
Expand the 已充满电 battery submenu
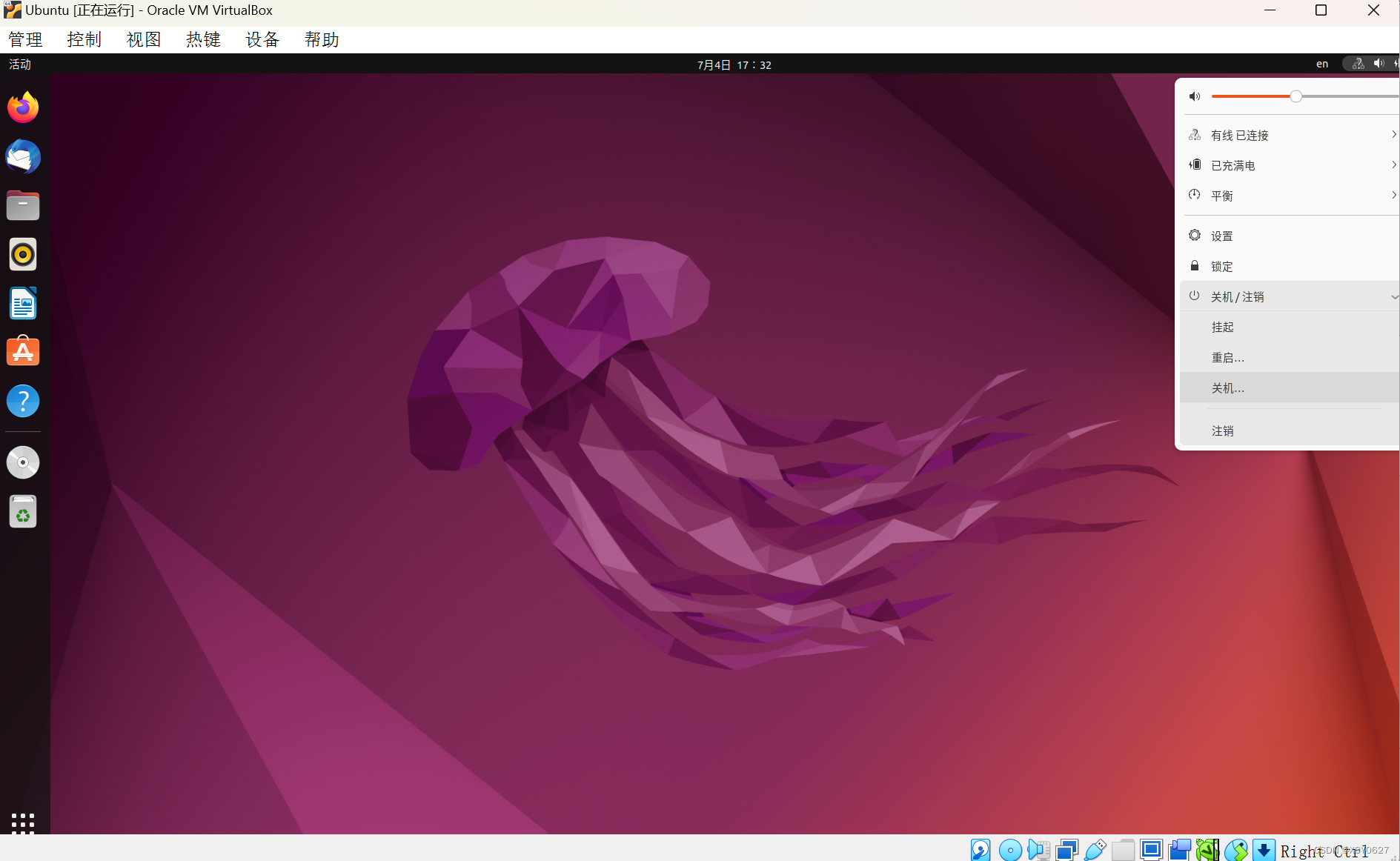tap(1290, 165)
